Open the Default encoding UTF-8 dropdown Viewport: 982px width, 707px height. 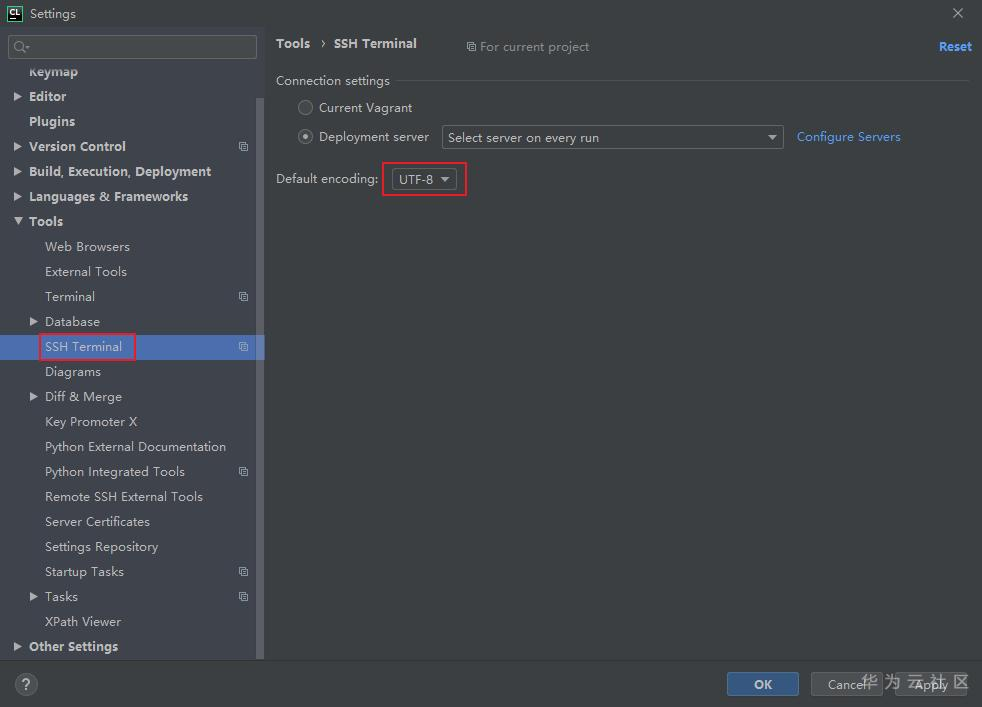click(x=424, y=180)
